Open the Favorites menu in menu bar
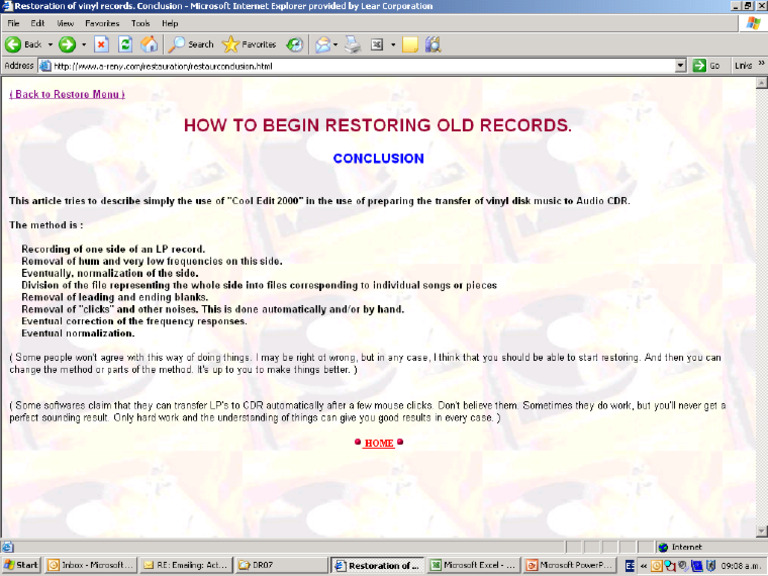768x576 pixels. [x=101, y=22]
